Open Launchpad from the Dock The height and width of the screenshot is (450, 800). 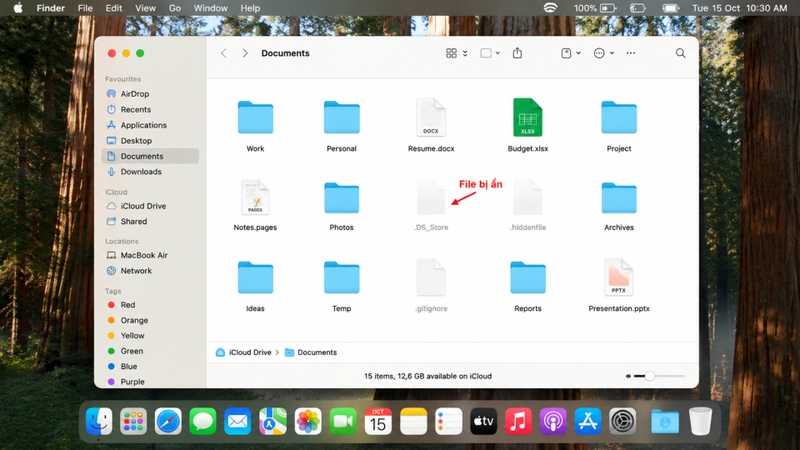point(133,421)
